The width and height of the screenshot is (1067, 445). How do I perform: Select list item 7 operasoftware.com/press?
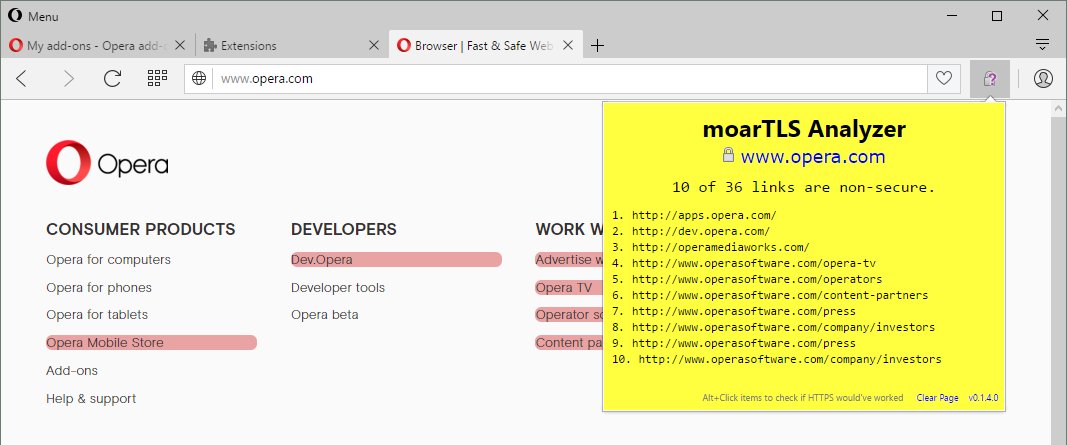click(744, 311)
